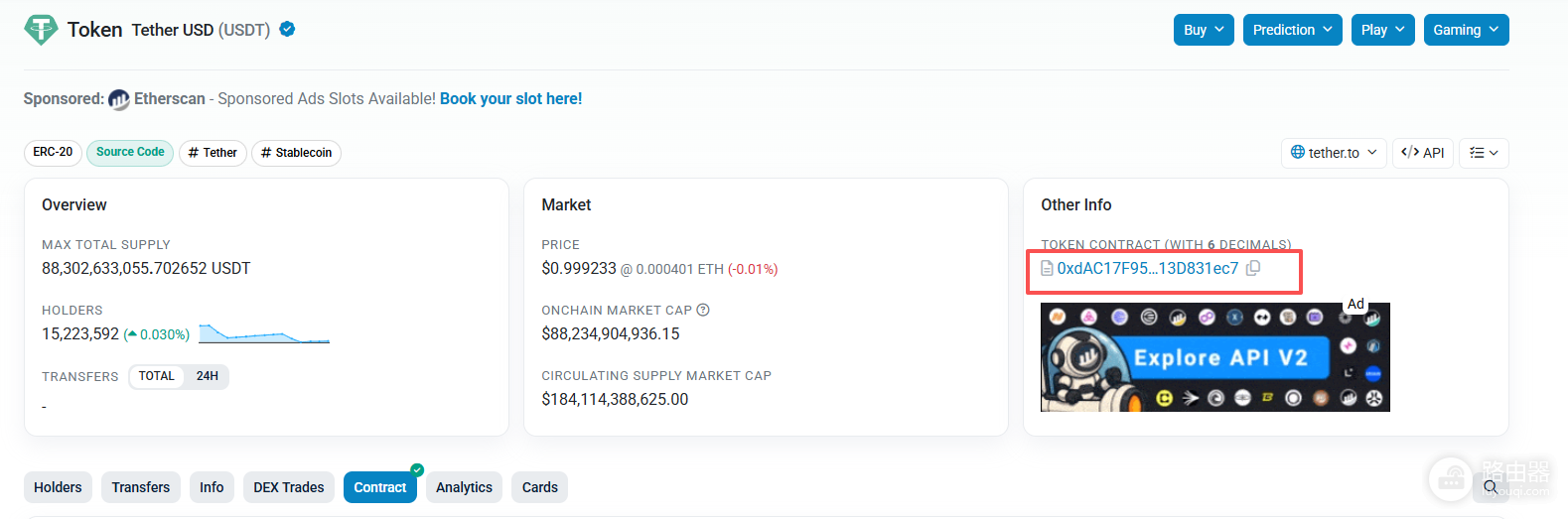Image resolution: width=1568 pixels, height=519 pixels.
Task: Switch to the Cards tab
Action: click(x=540, y=487)
